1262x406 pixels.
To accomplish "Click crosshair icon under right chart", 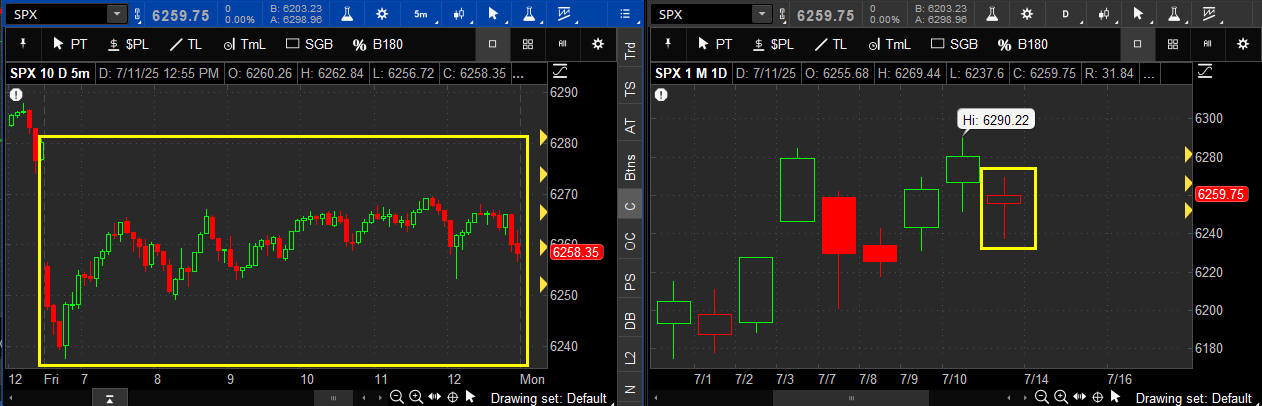I will (1097, 397).
